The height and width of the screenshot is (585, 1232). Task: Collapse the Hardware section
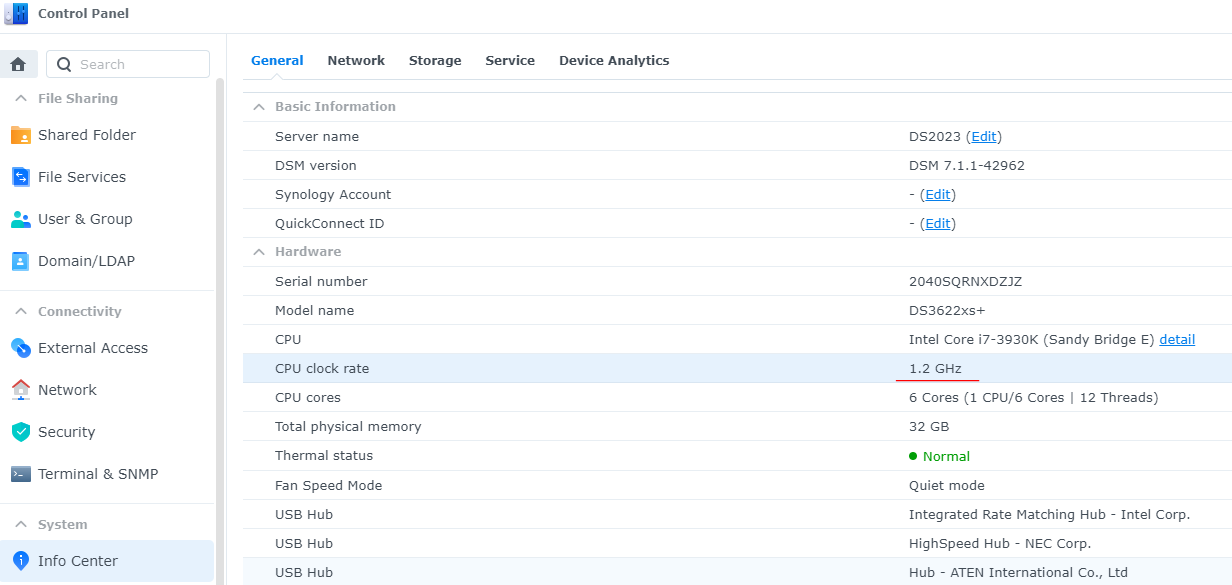pos(259,252)
